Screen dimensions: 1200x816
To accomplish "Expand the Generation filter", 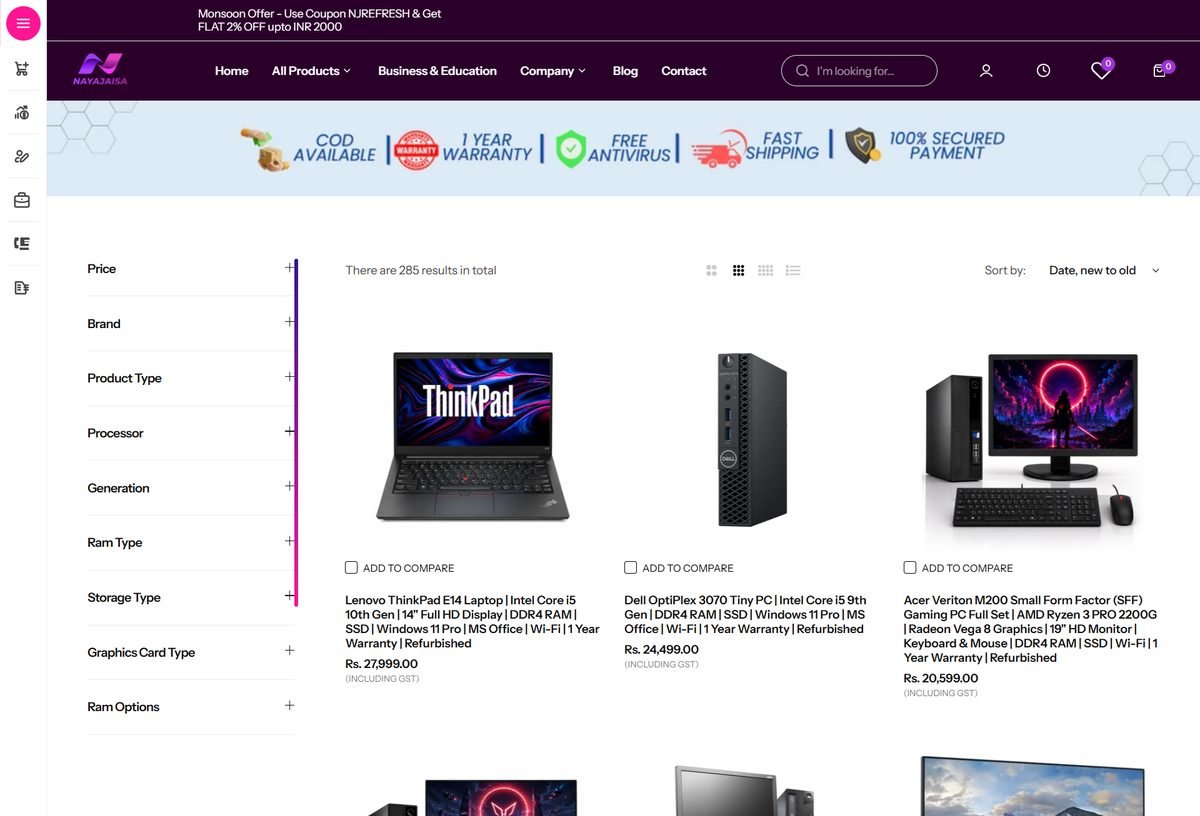I will (x=191, y=488).
